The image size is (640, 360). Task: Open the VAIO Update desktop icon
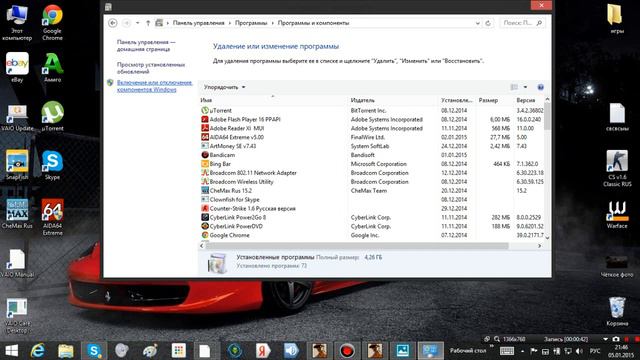click(17, 118)
